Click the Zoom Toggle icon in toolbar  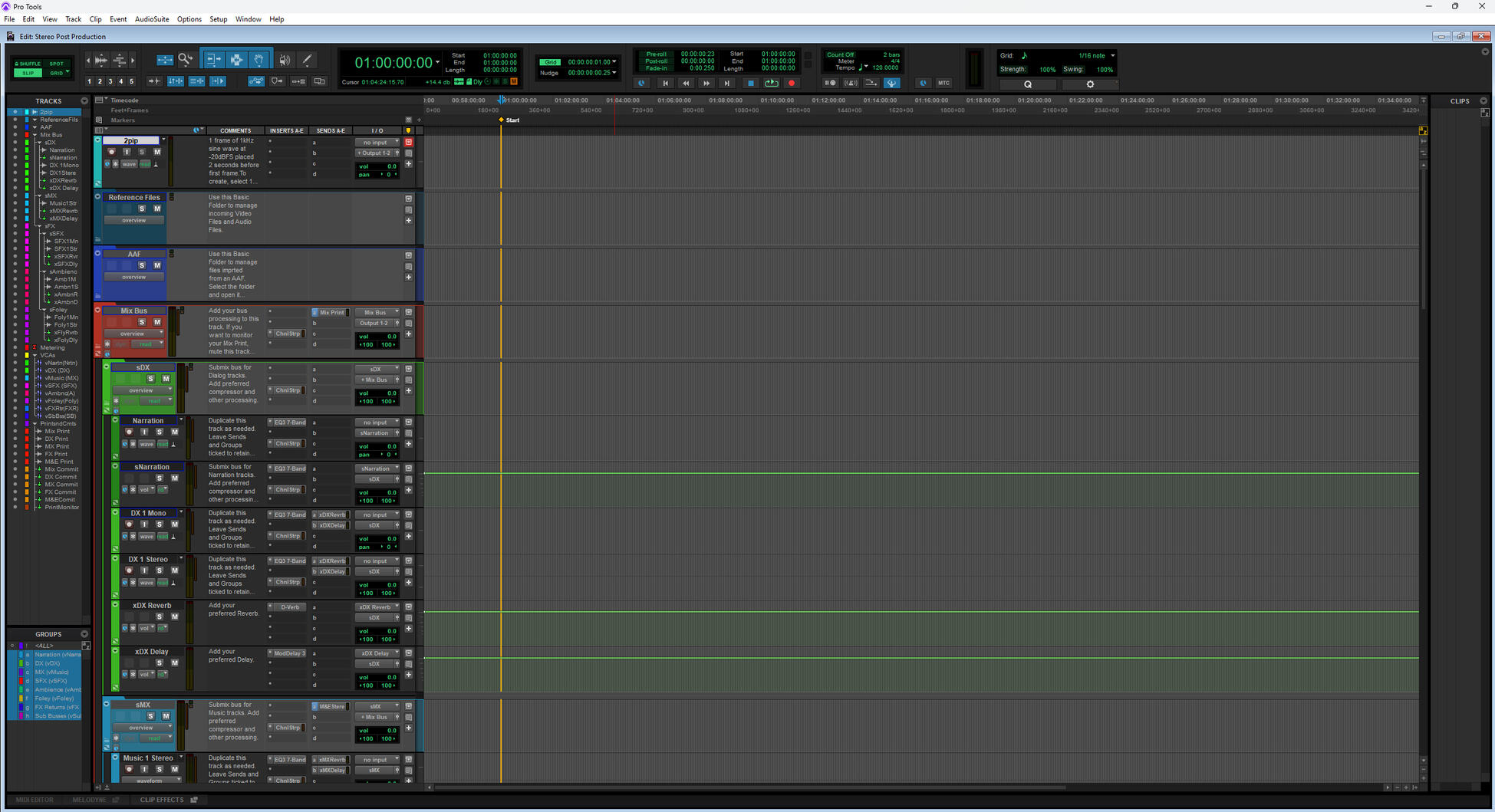click(x=165, y=60)
